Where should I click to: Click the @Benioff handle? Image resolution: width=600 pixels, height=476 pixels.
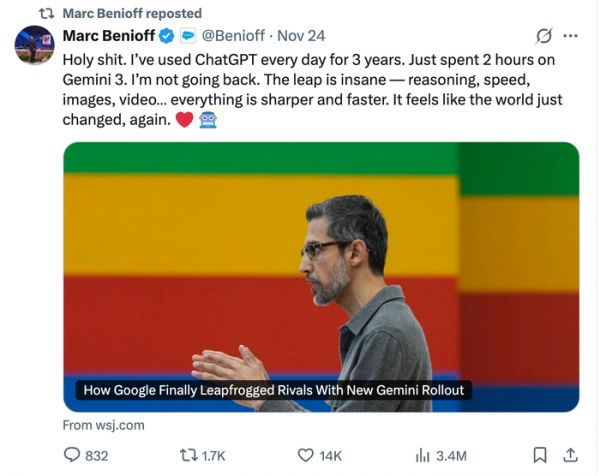click(233, 36)
